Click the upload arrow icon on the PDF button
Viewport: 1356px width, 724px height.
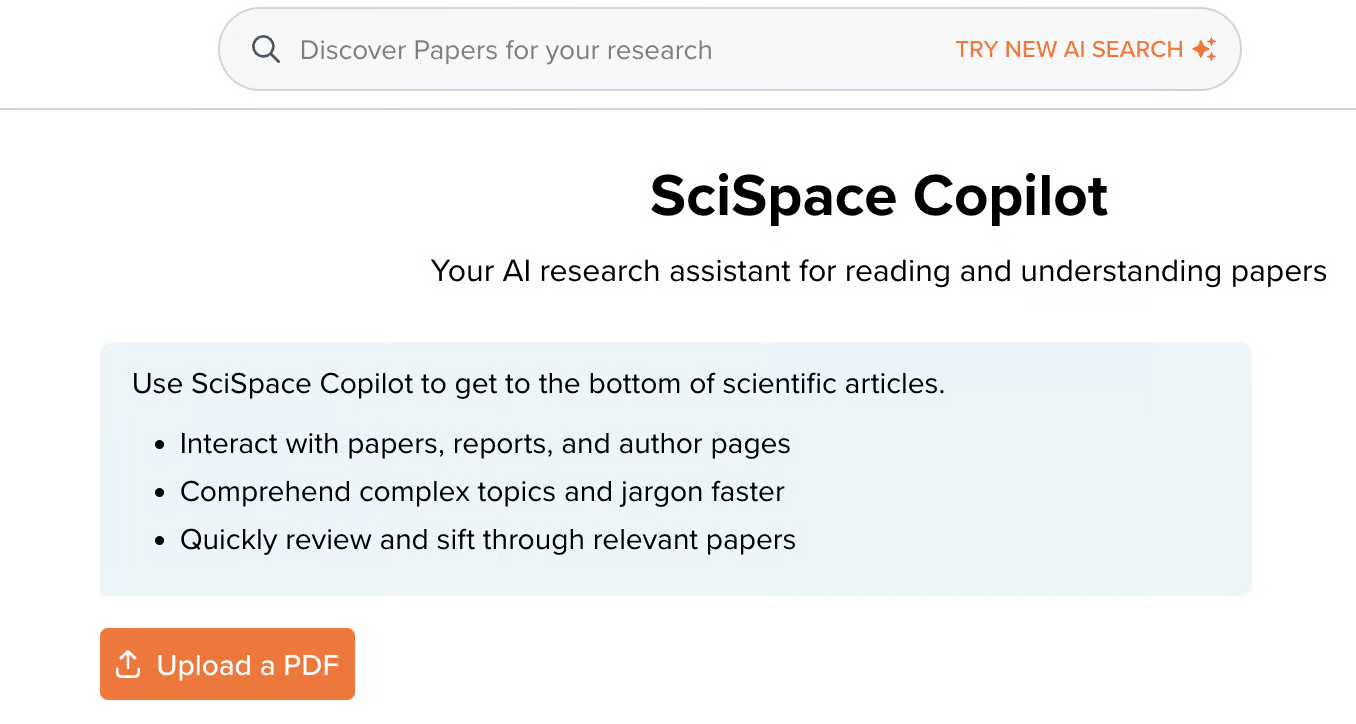[x=128, y=664]
